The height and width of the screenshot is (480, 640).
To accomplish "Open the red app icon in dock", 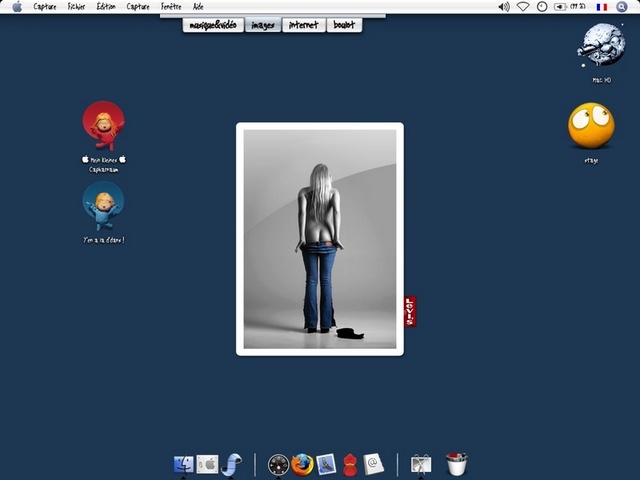I will [349, 464].
